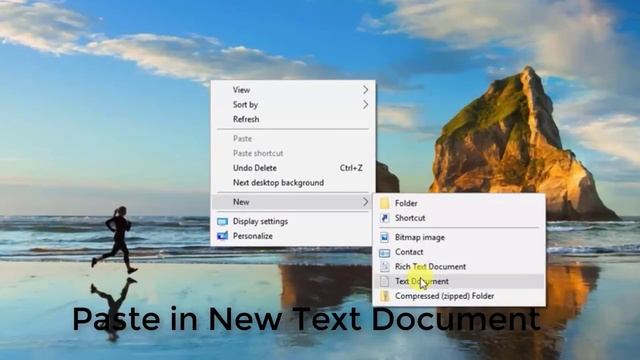Choose Personalize from context menu

click(293, 236)
